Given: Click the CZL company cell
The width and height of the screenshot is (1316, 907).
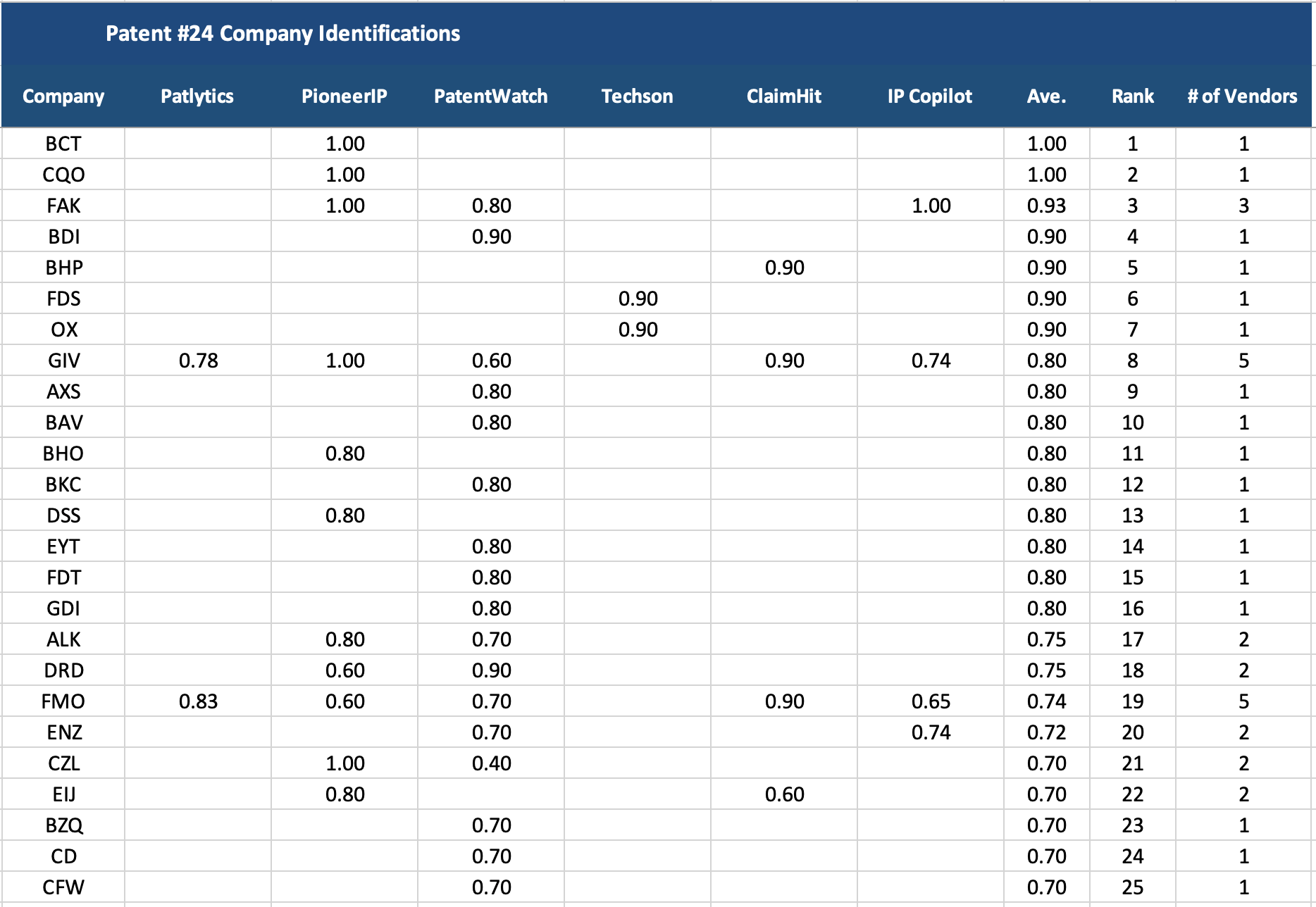Looking at the screenshot, I should (x=63, y=763).
